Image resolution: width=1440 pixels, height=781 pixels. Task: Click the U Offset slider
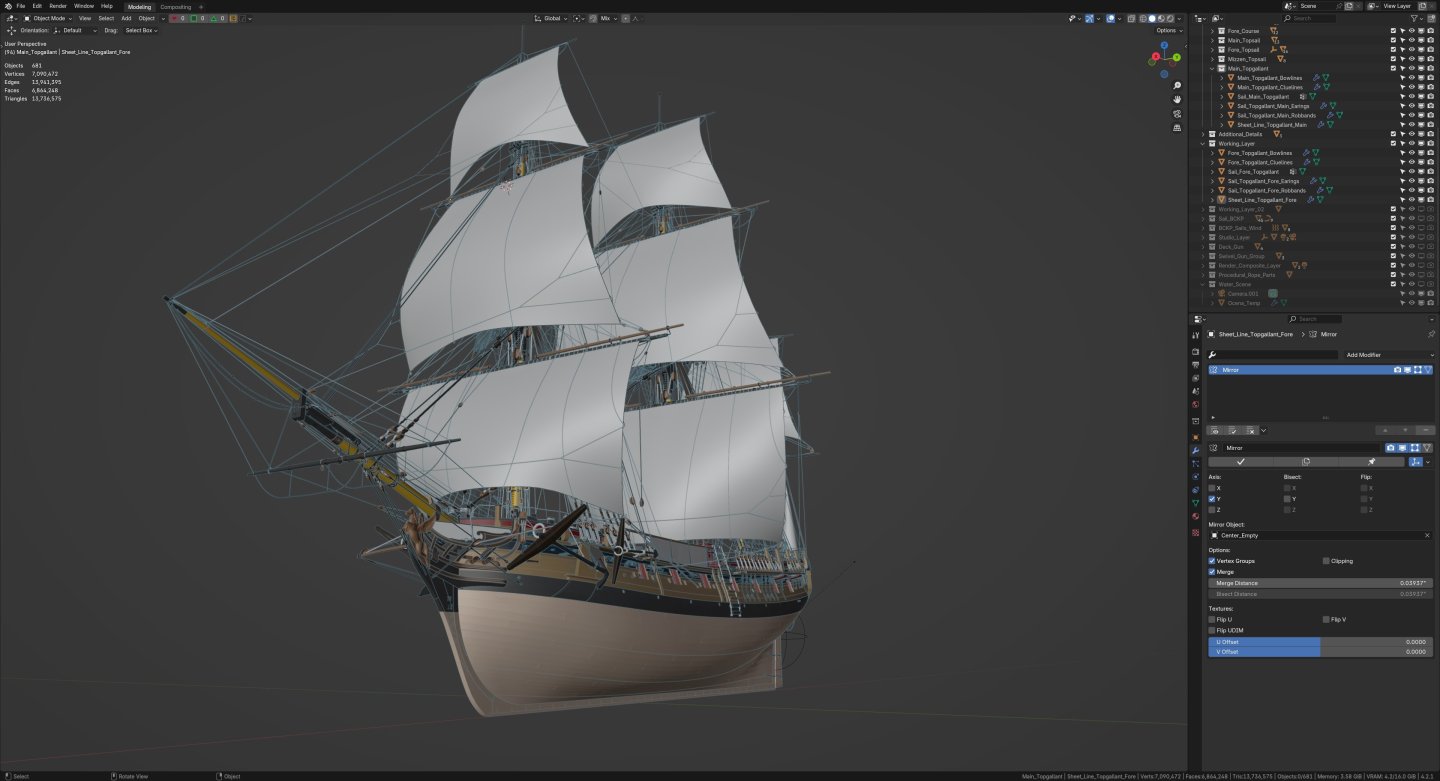pos(1320,642)
